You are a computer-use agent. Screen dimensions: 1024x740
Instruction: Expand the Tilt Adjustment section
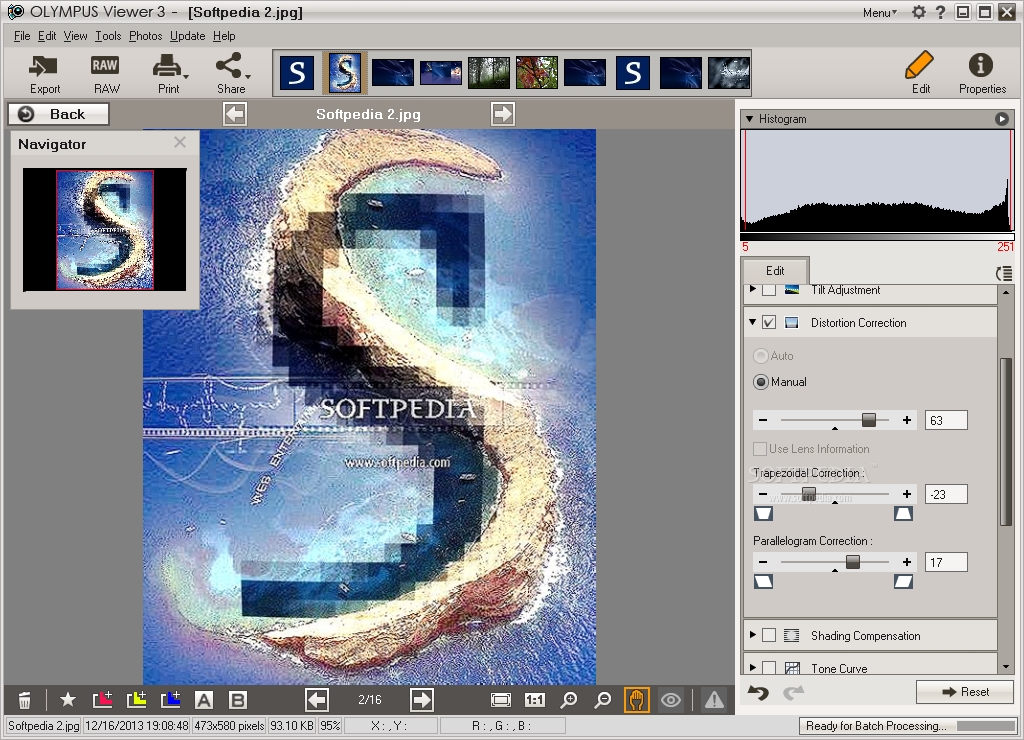point(752,289)
